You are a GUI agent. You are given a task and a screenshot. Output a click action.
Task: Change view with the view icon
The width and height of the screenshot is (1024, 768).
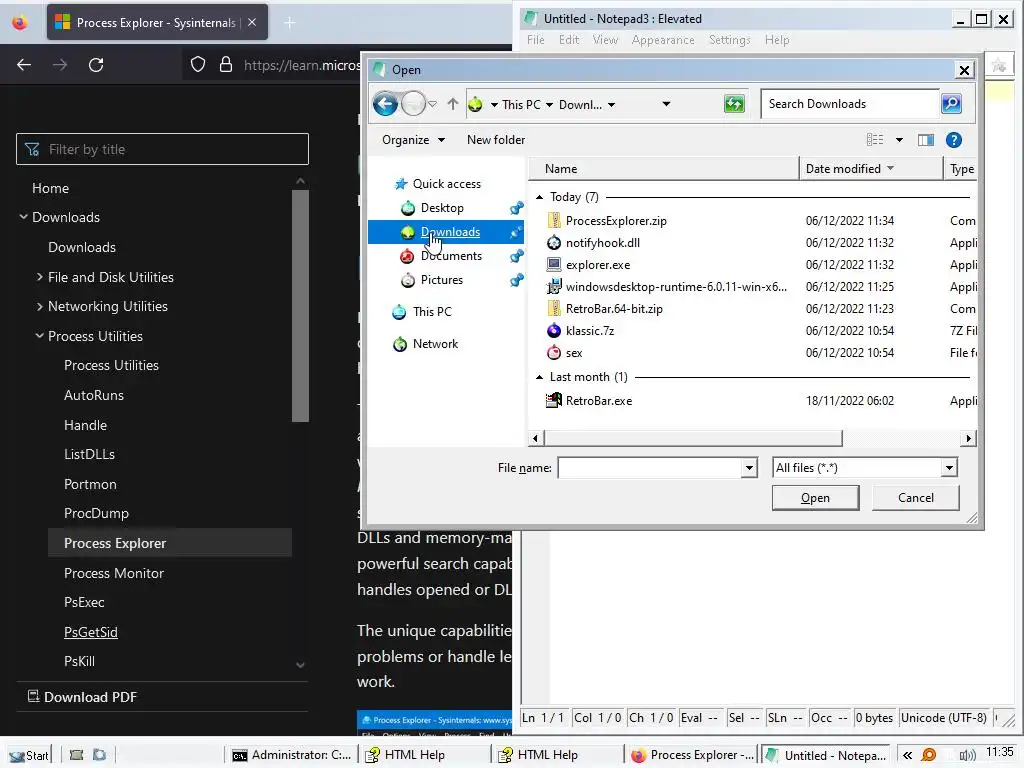point(875,140)
